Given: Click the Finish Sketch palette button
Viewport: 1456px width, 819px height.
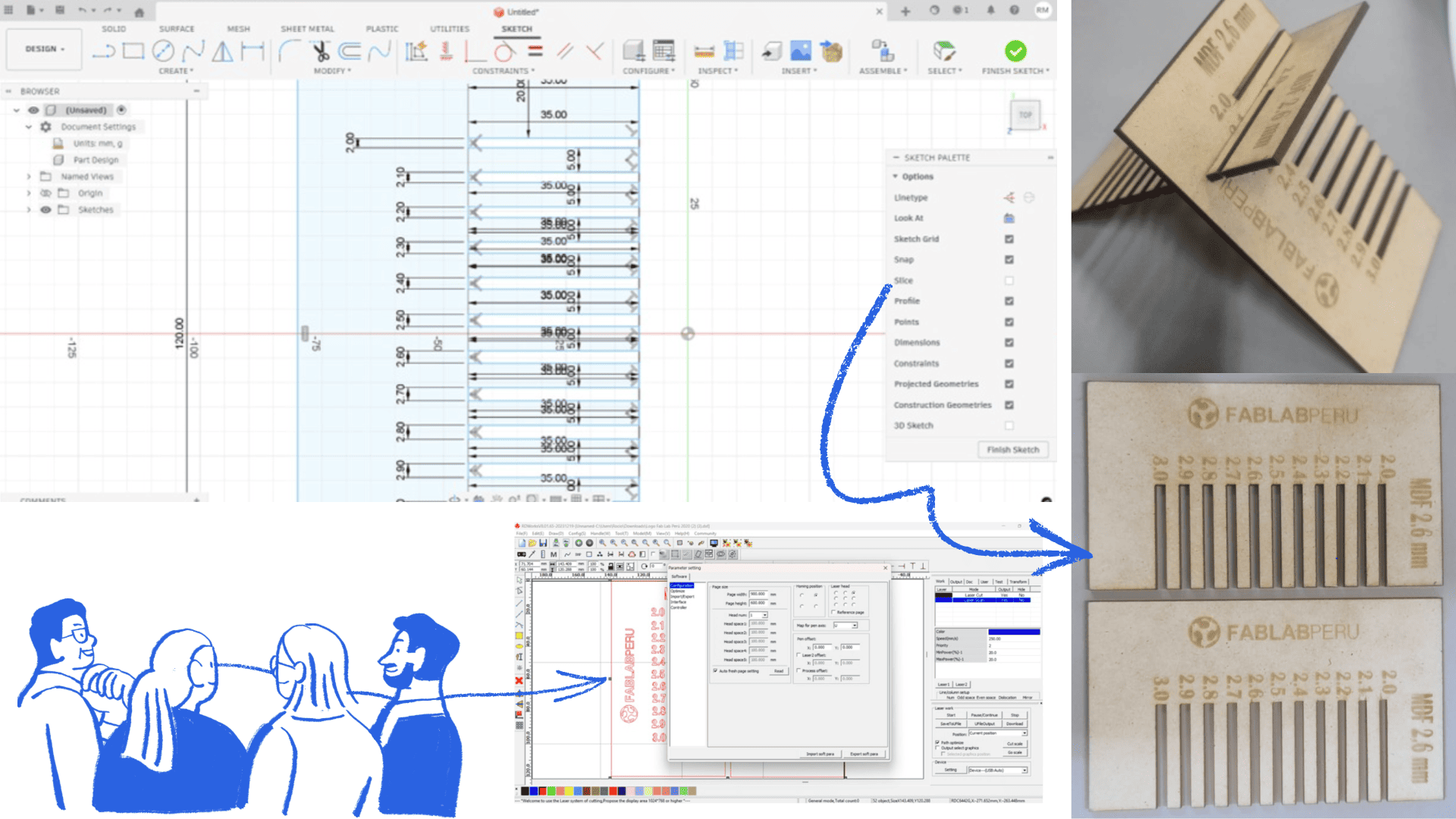Looking at the screenshot, I should [x=1013, y=450].
